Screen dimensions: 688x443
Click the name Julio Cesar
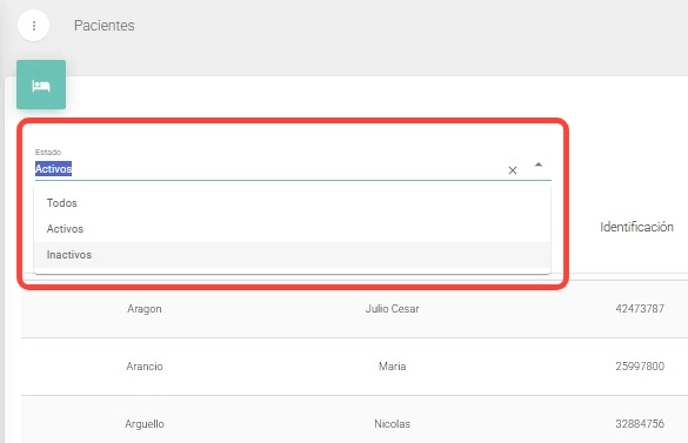coord(392,309)
